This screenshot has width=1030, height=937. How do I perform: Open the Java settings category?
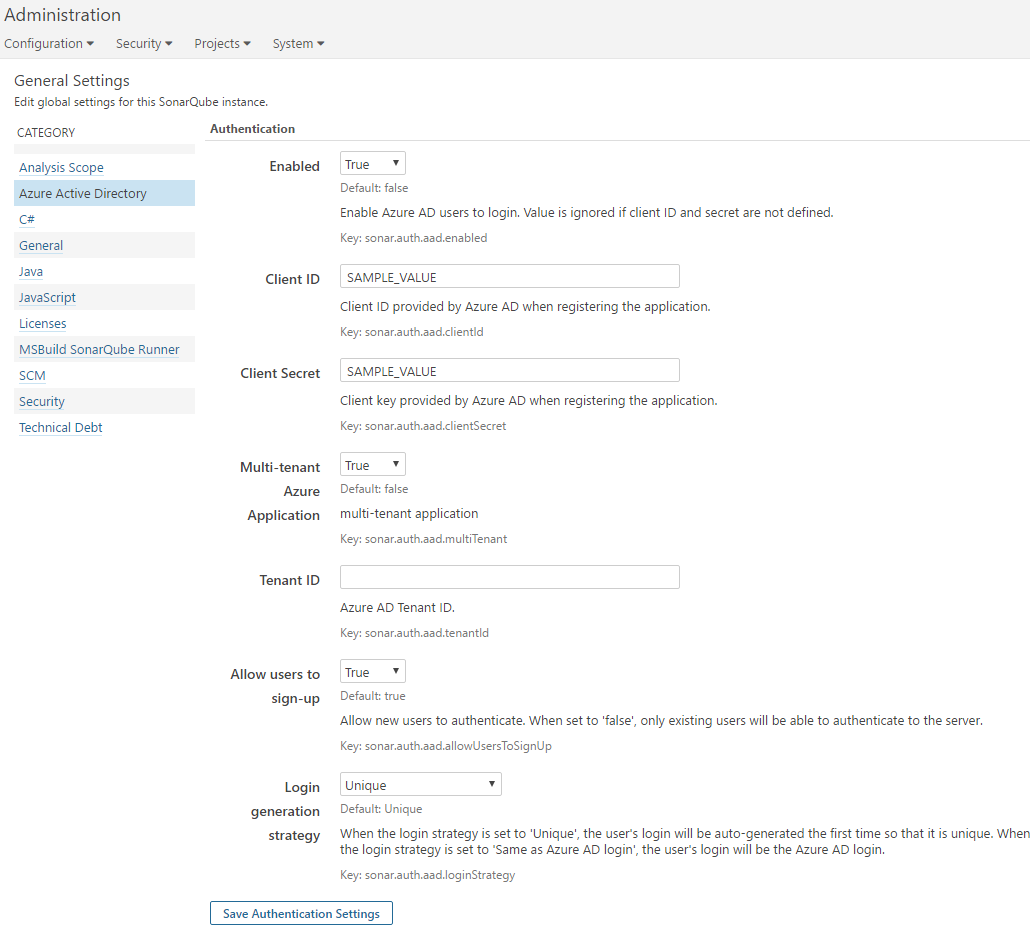(x=31, y=271)
